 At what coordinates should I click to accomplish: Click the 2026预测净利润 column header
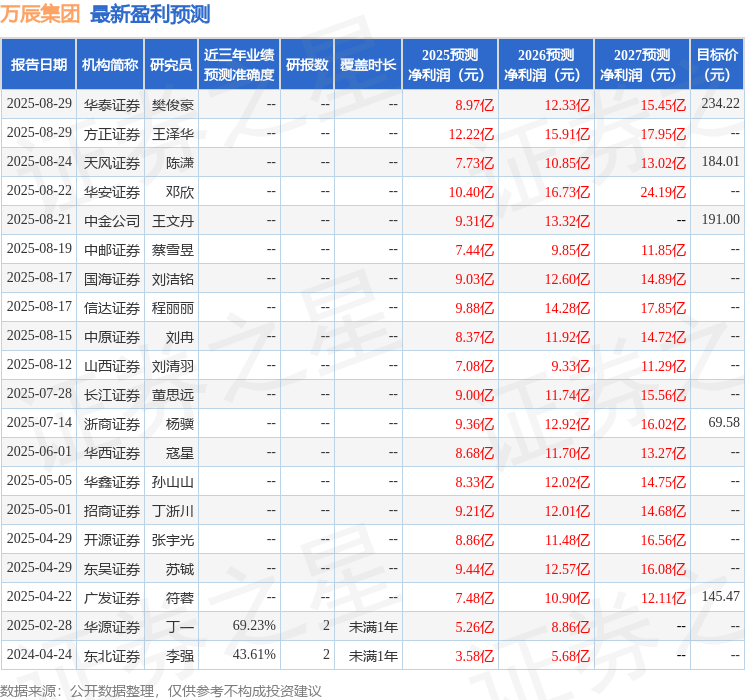coord(546,65)
